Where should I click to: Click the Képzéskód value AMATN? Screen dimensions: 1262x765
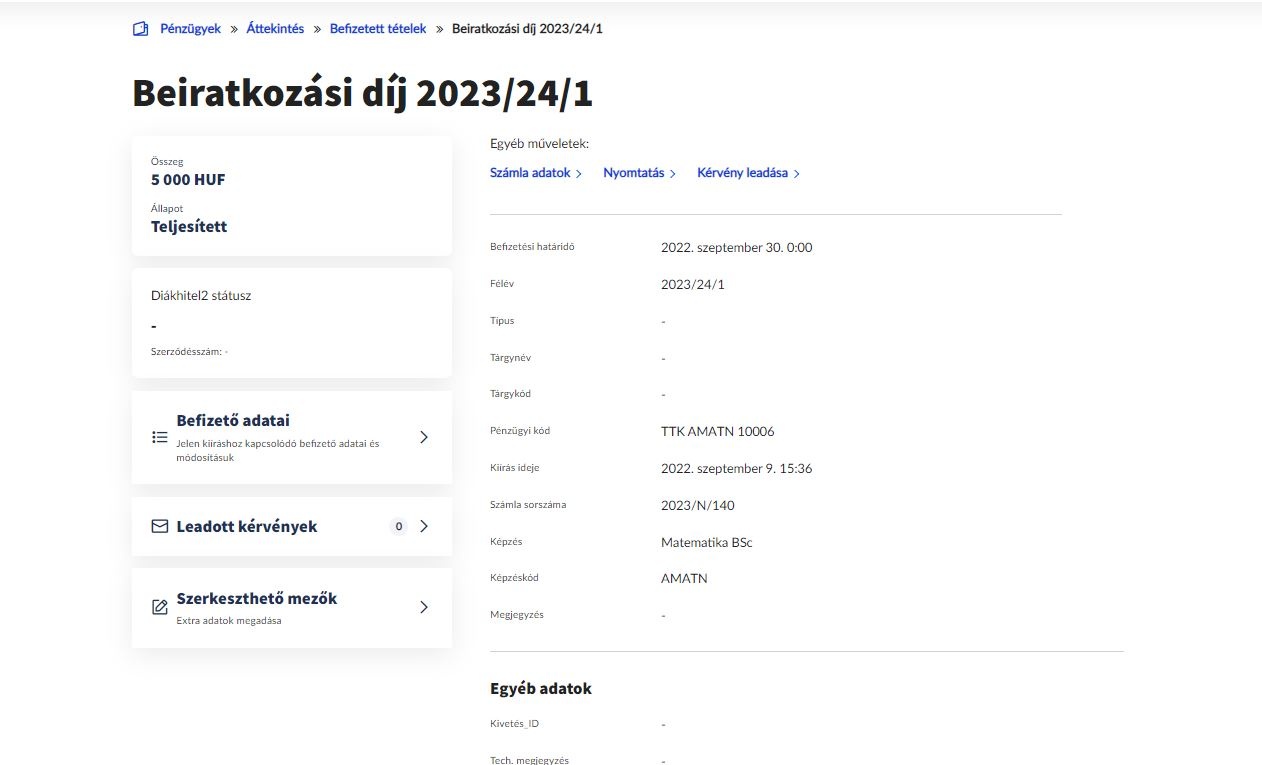[684, 578]
